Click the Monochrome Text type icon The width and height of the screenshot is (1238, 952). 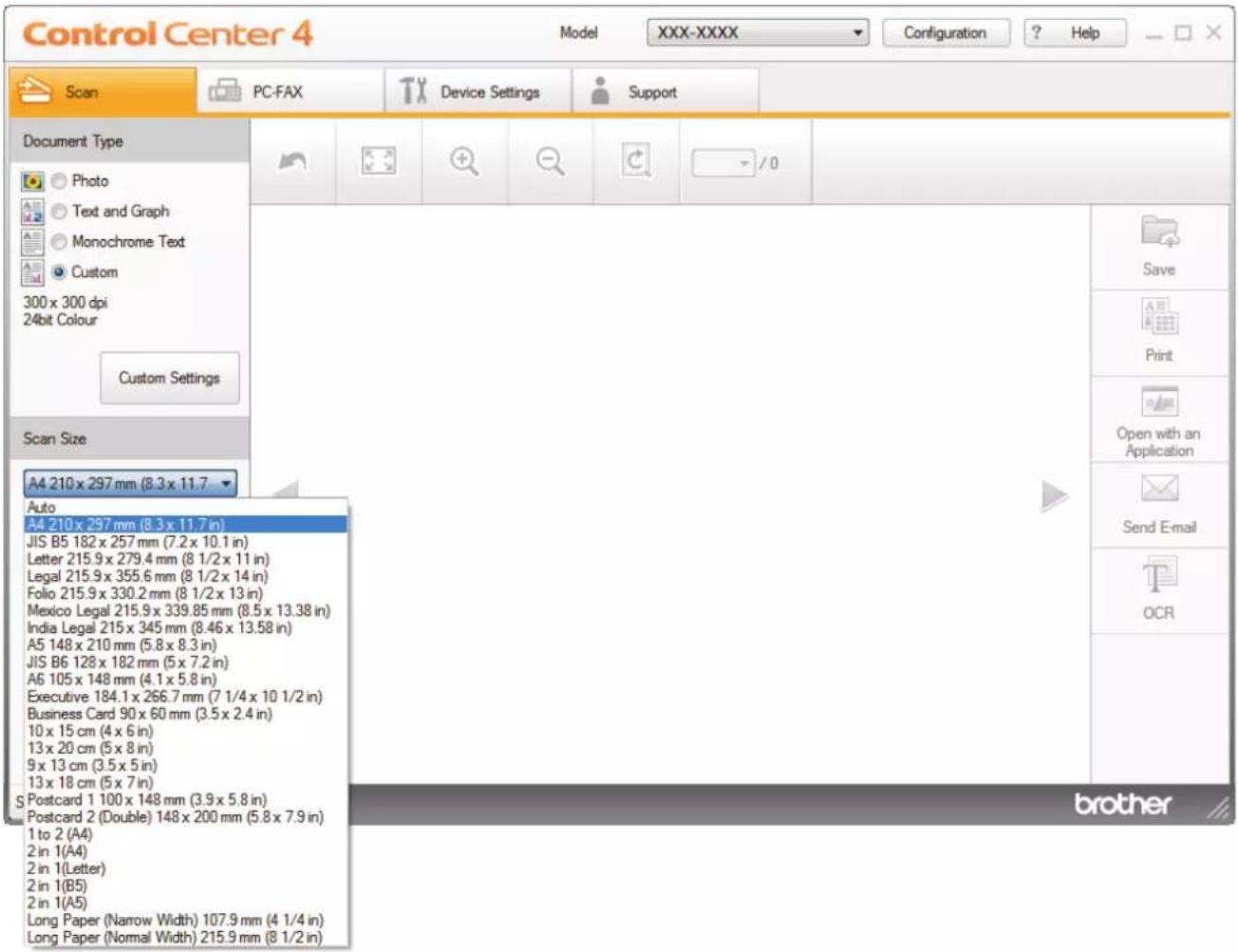tap(32, 241)
